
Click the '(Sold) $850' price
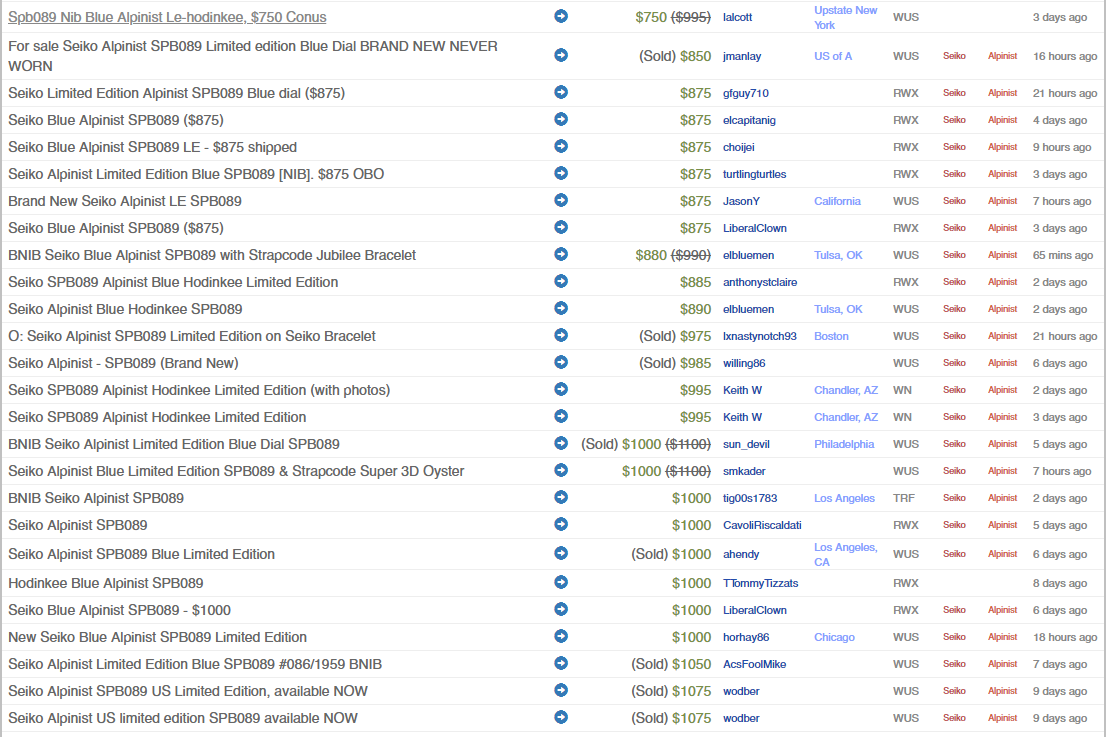pos(675,56)
